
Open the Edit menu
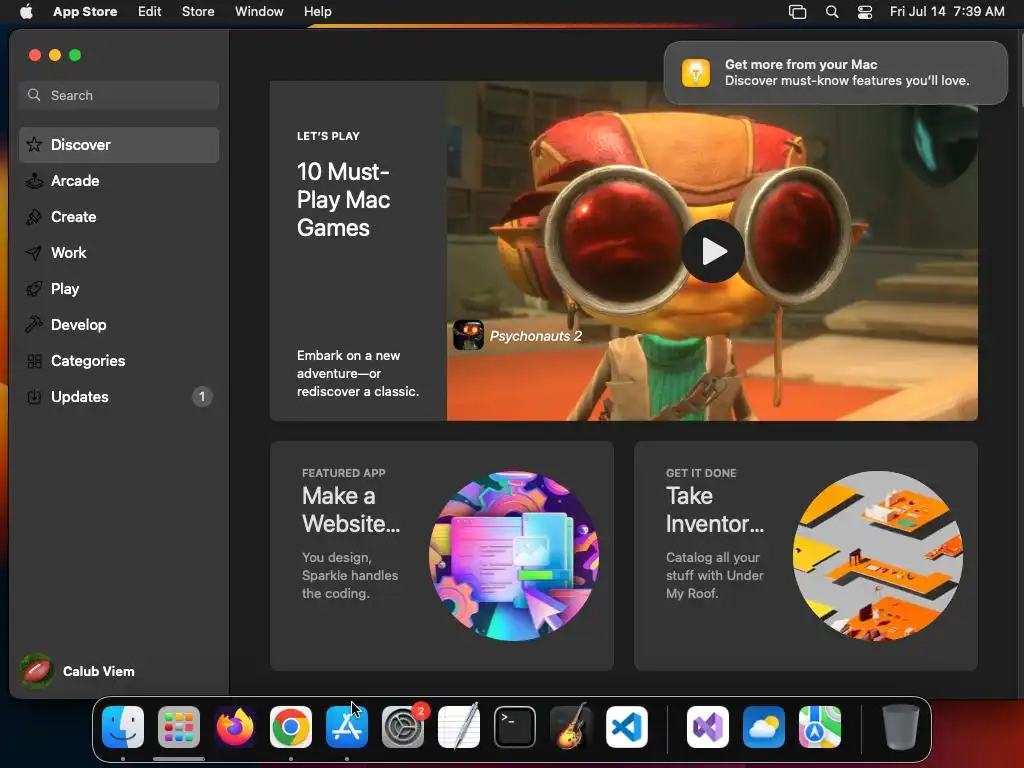point(150,11)
